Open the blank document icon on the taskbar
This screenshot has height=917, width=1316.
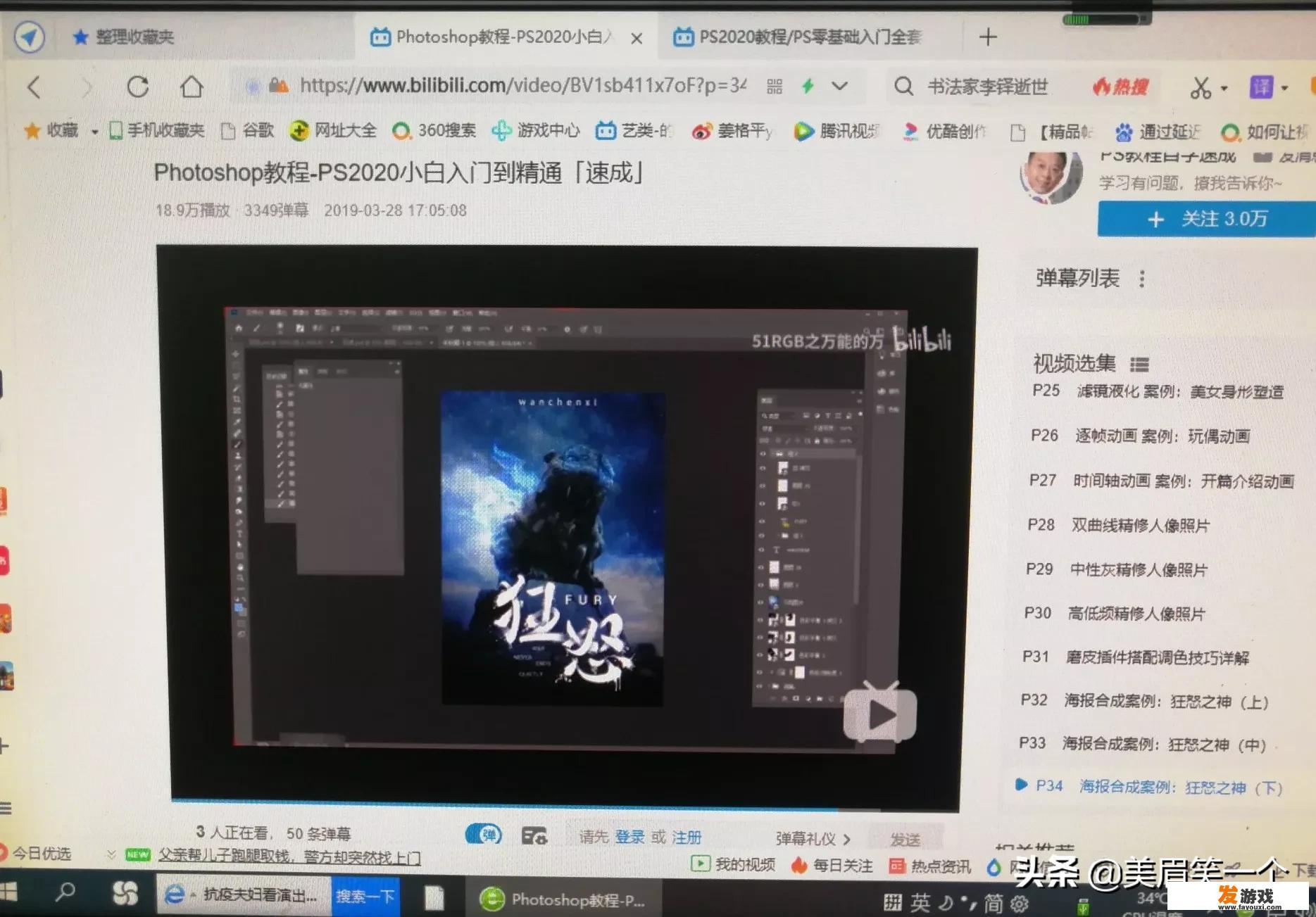point(434,897)
